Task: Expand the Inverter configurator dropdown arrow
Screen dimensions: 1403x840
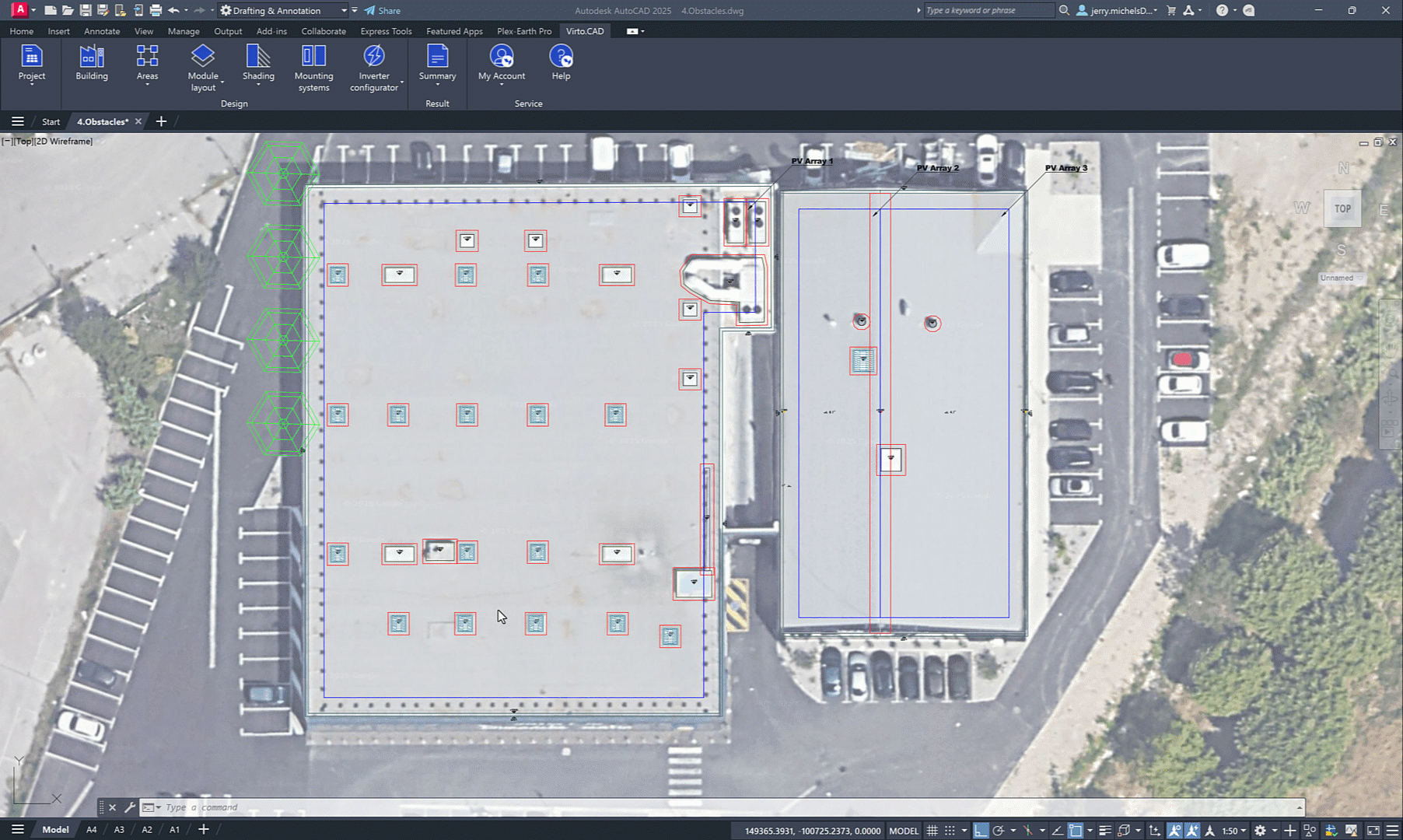Action: point(401,82)
